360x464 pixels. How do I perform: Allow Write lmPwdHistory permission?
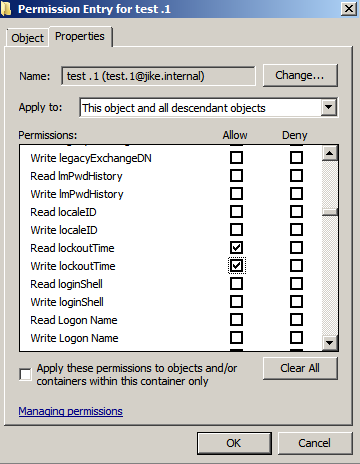pyautogui.click(x=236, y=194)
